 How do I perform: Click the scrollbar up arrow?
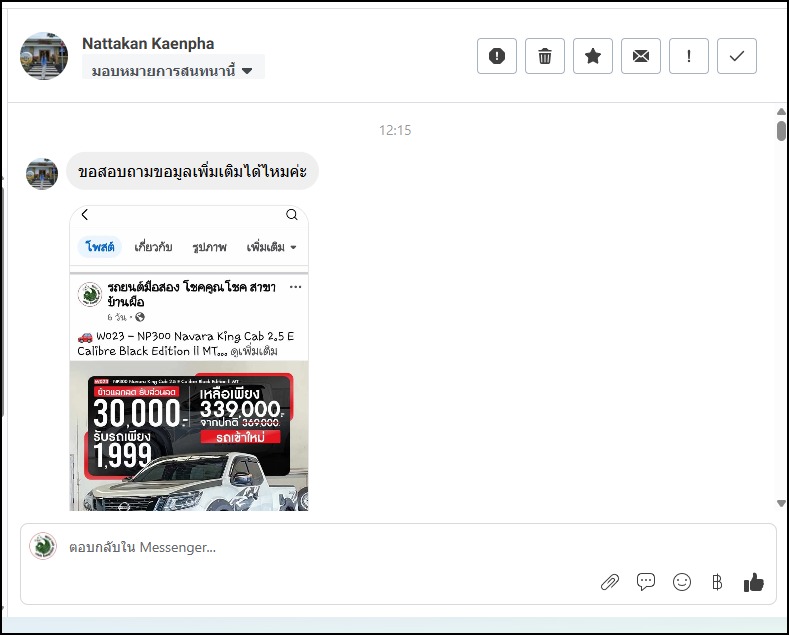click(781, 112)
